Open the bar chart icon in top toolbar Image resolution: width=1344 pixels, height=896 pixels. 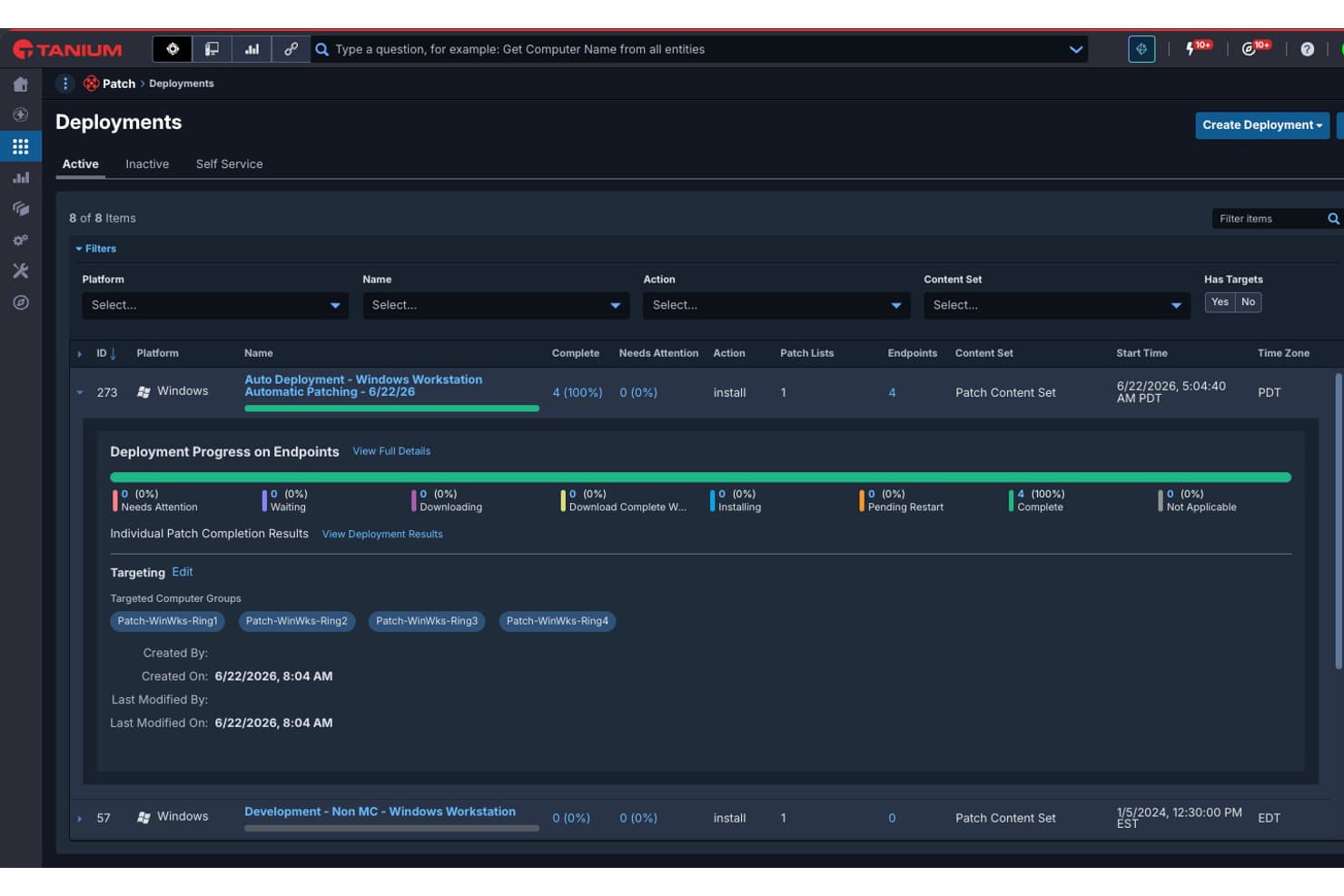252,49
